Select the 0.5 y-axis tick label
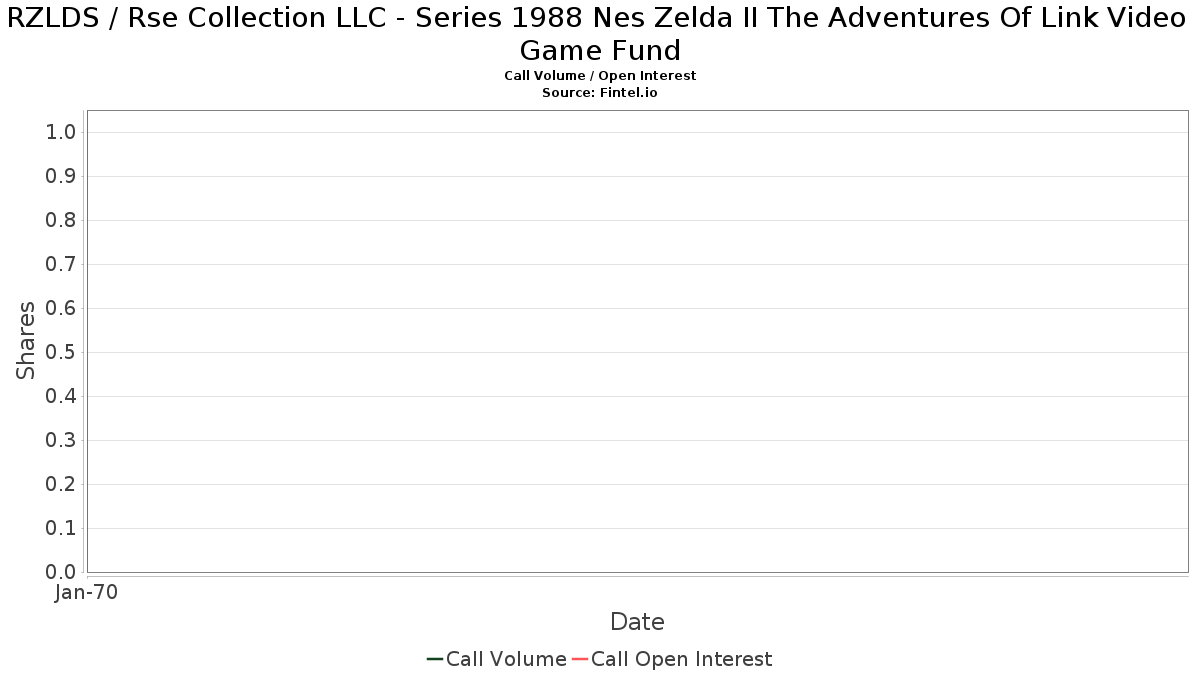This screenshot has height=675, width=1200. pos(62,353)
